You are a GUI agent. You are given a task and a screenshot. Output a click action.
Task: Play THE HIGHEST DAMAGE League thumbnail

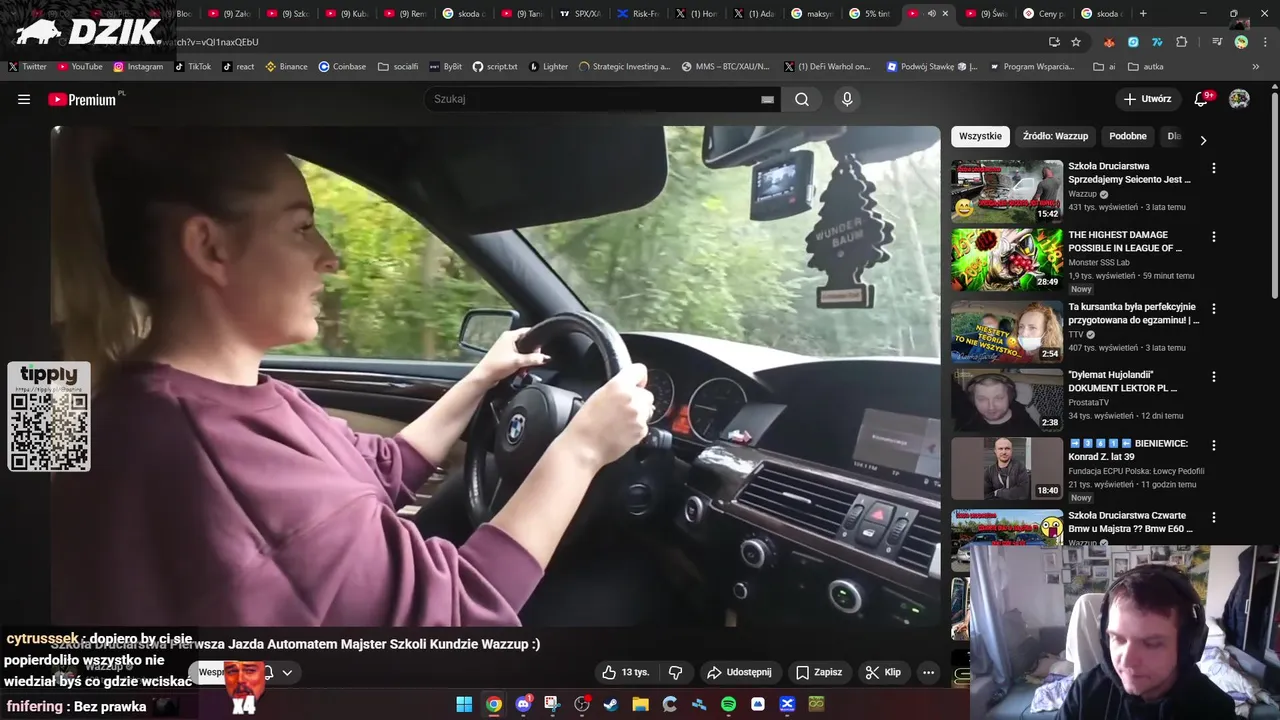click(1007, 260)
